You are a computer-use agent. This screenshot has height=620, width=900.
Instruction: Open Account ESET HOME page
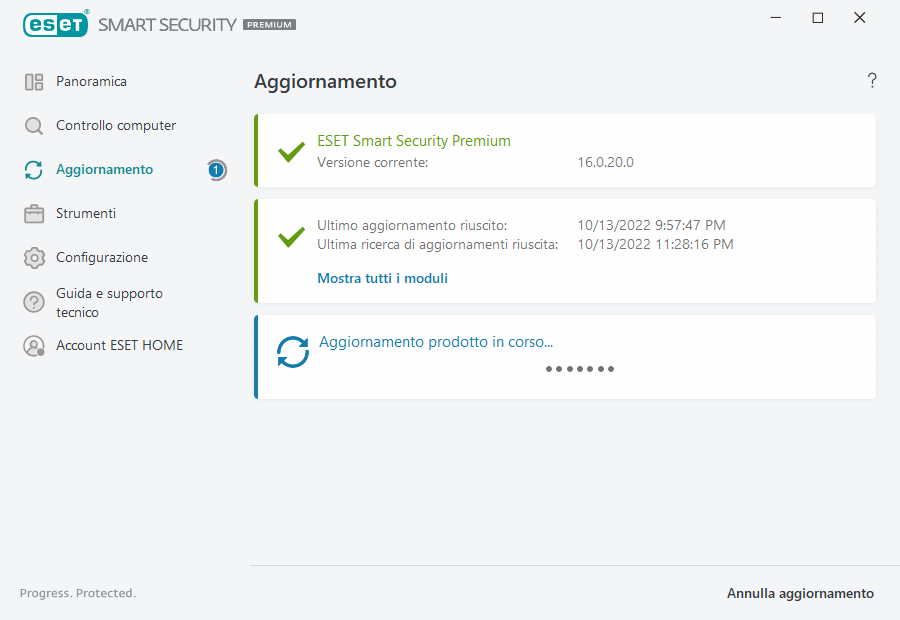tap(119, 346)
